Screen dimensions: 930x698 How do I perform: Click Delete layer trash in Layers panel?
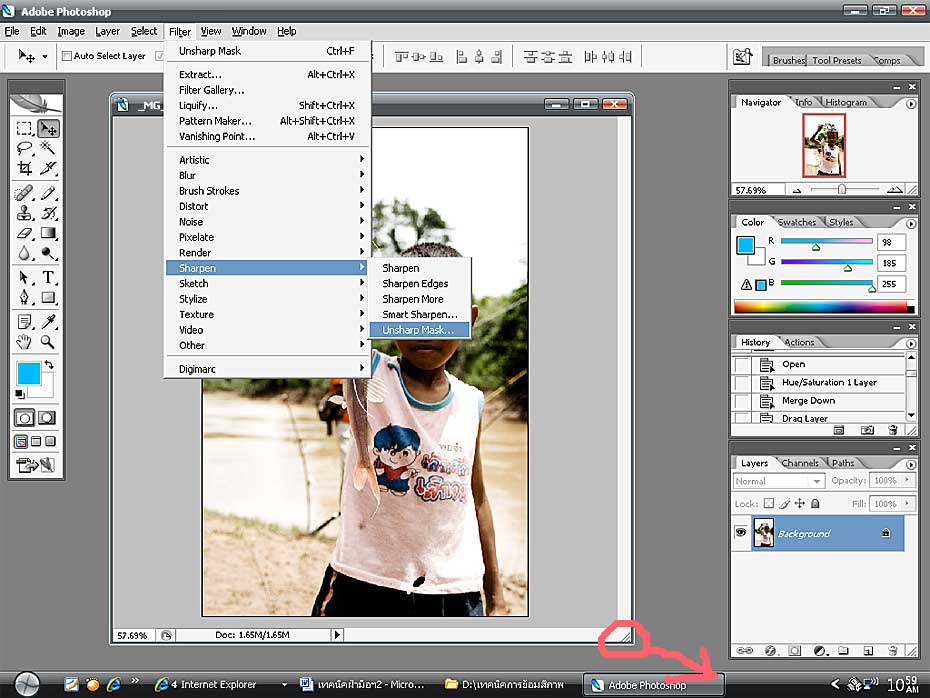point(893,651)
